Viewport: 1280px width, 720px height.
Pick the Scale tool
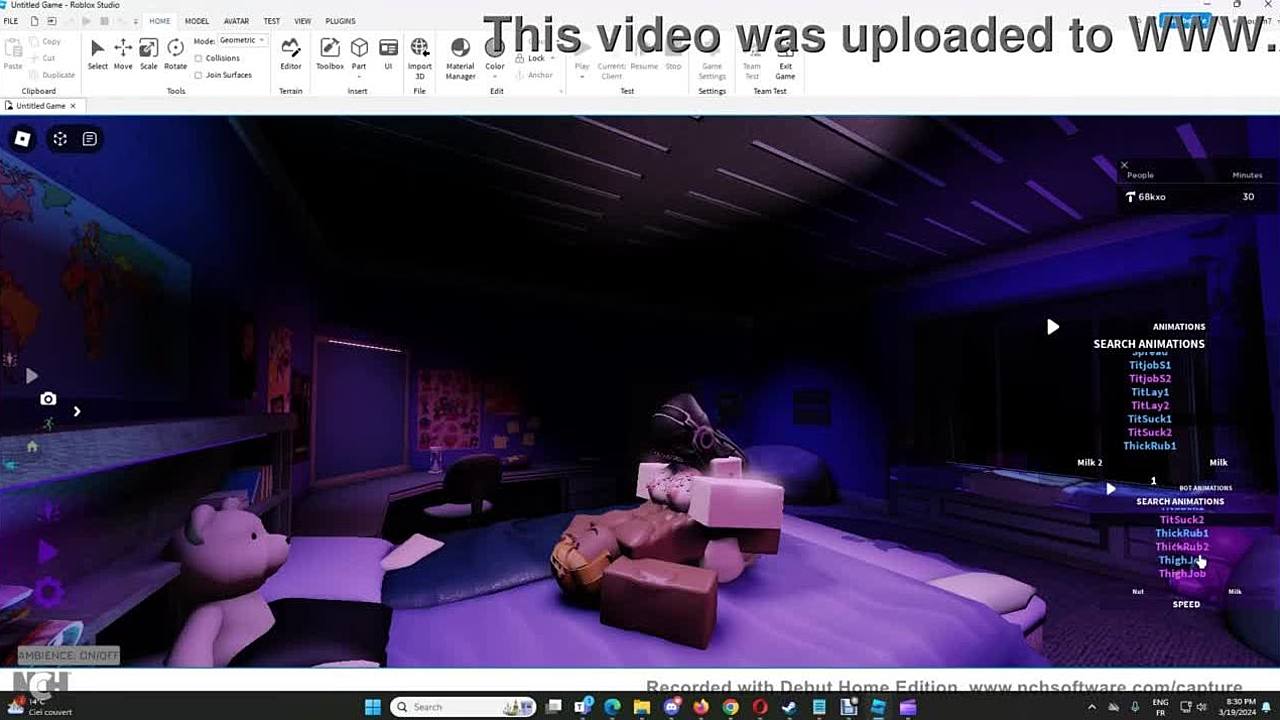[148, 53]
